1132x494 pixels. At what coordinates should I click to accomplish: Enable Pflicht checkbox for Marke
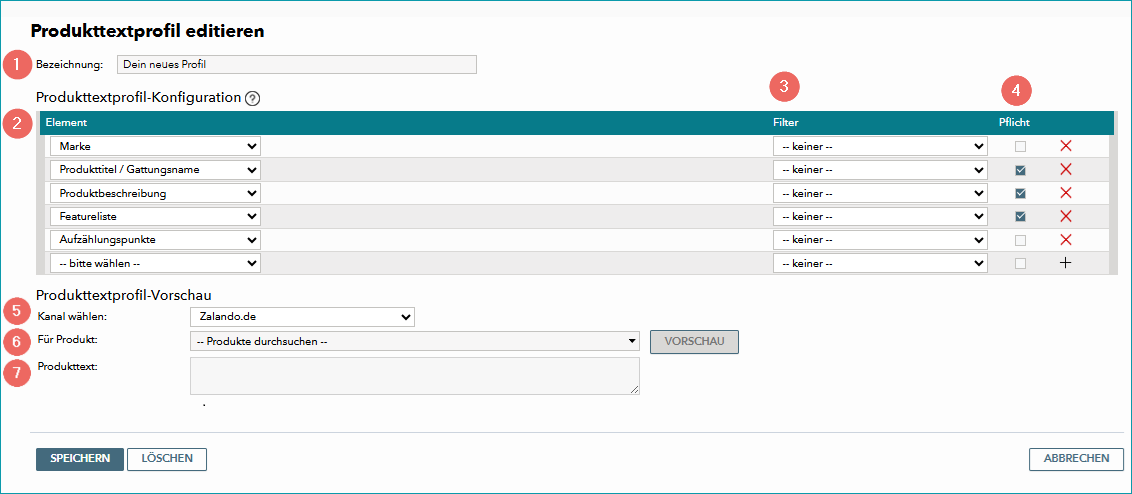(1020, 147)
